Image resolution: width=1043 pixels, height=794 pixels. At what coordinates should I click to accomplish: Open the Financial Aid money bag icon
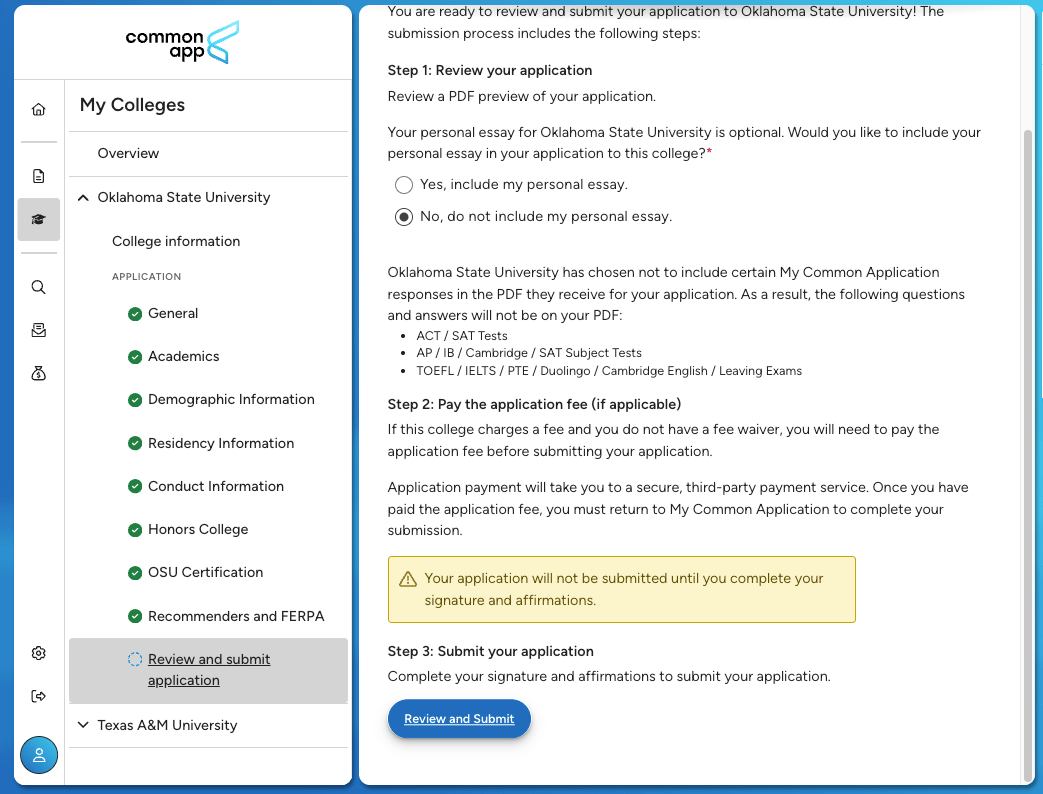click(39, 373)
